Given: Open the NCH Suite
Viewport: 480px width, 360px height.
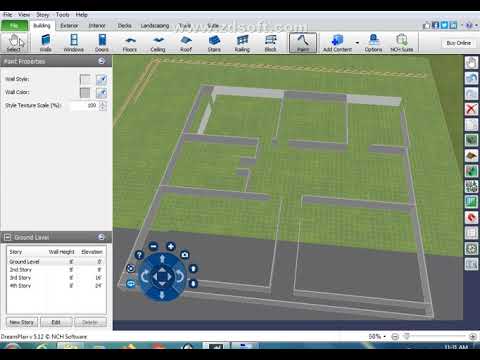Looking at the screenshot, I should pyautogui.click(x=402, y=43).
